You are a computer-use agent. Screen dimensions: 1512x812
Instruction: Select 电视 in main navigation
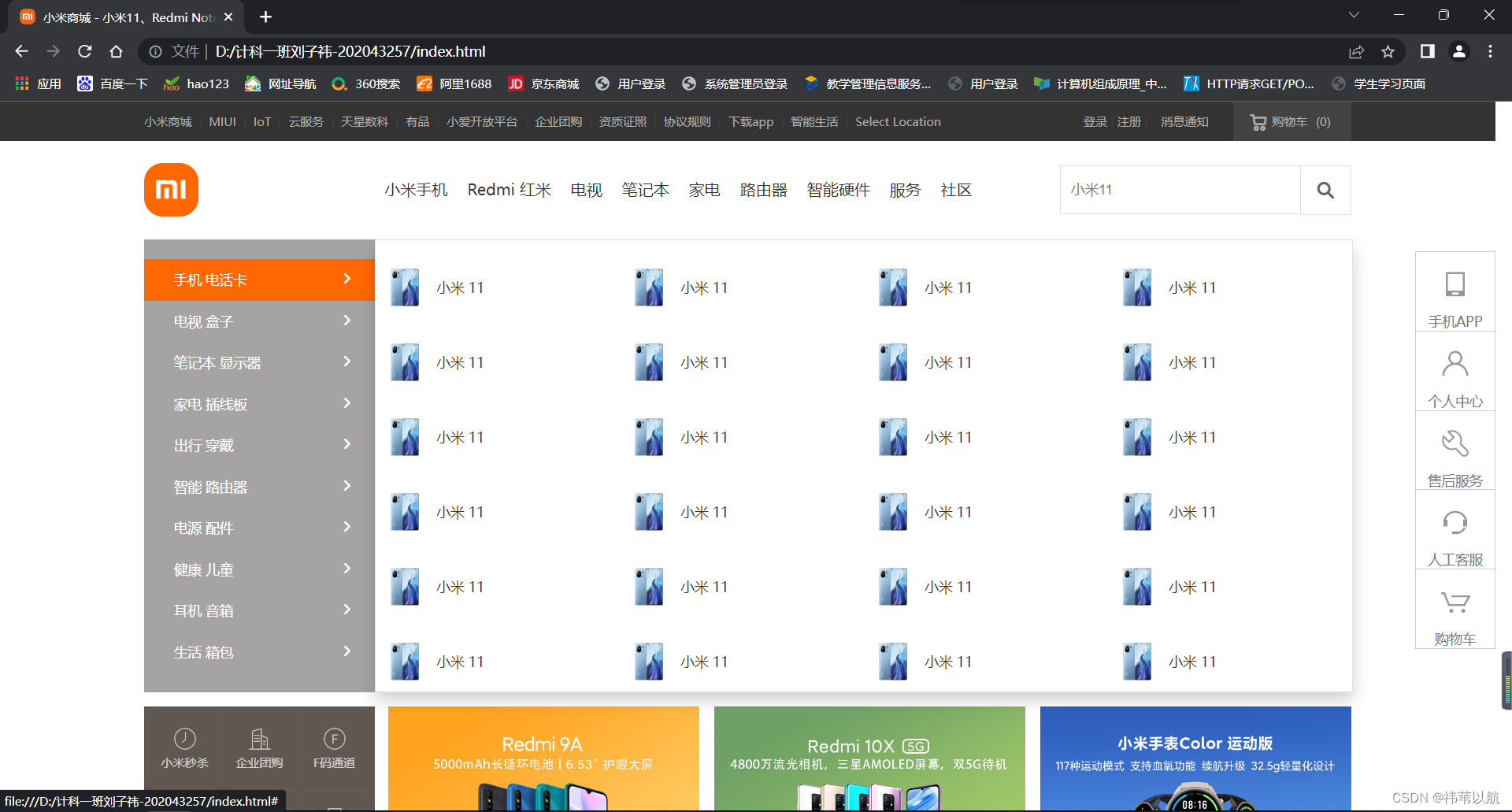click(587, 190)
